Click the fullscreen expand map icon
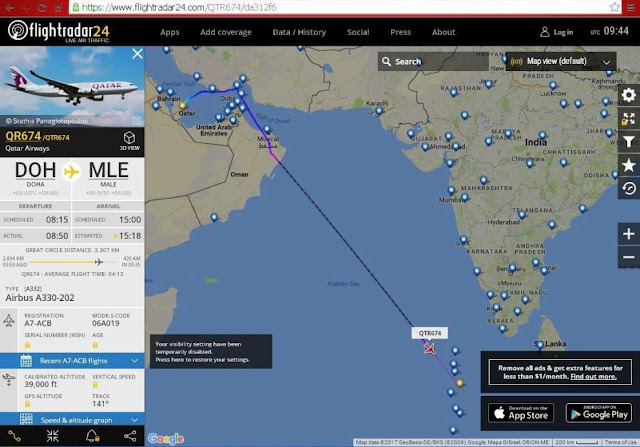 [629, 119]
